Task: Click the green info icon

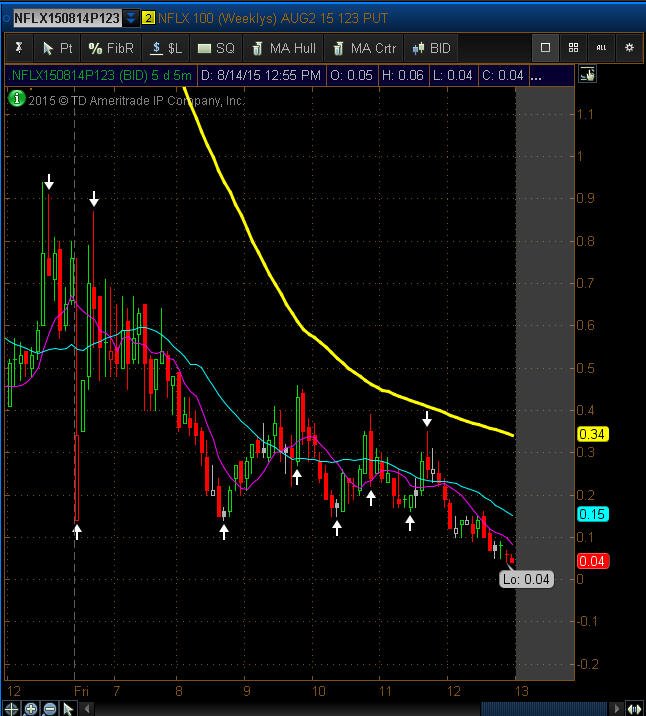Action: pyautogui.click(x=16, y=98)
